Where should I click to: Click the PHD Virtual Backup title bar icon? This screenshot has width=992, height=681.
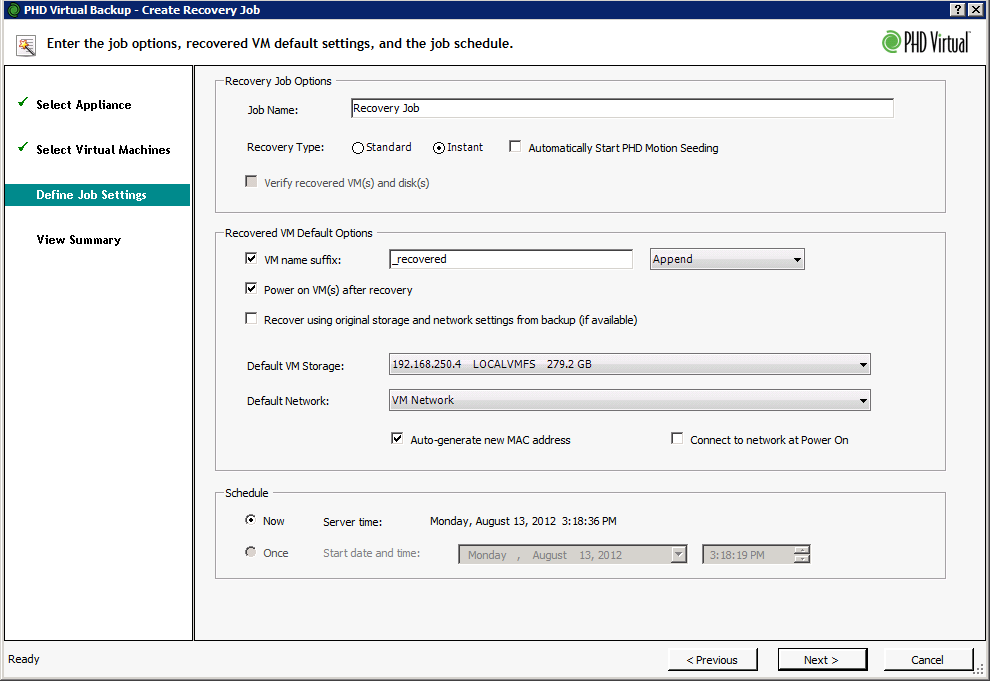tap(13, 9)
